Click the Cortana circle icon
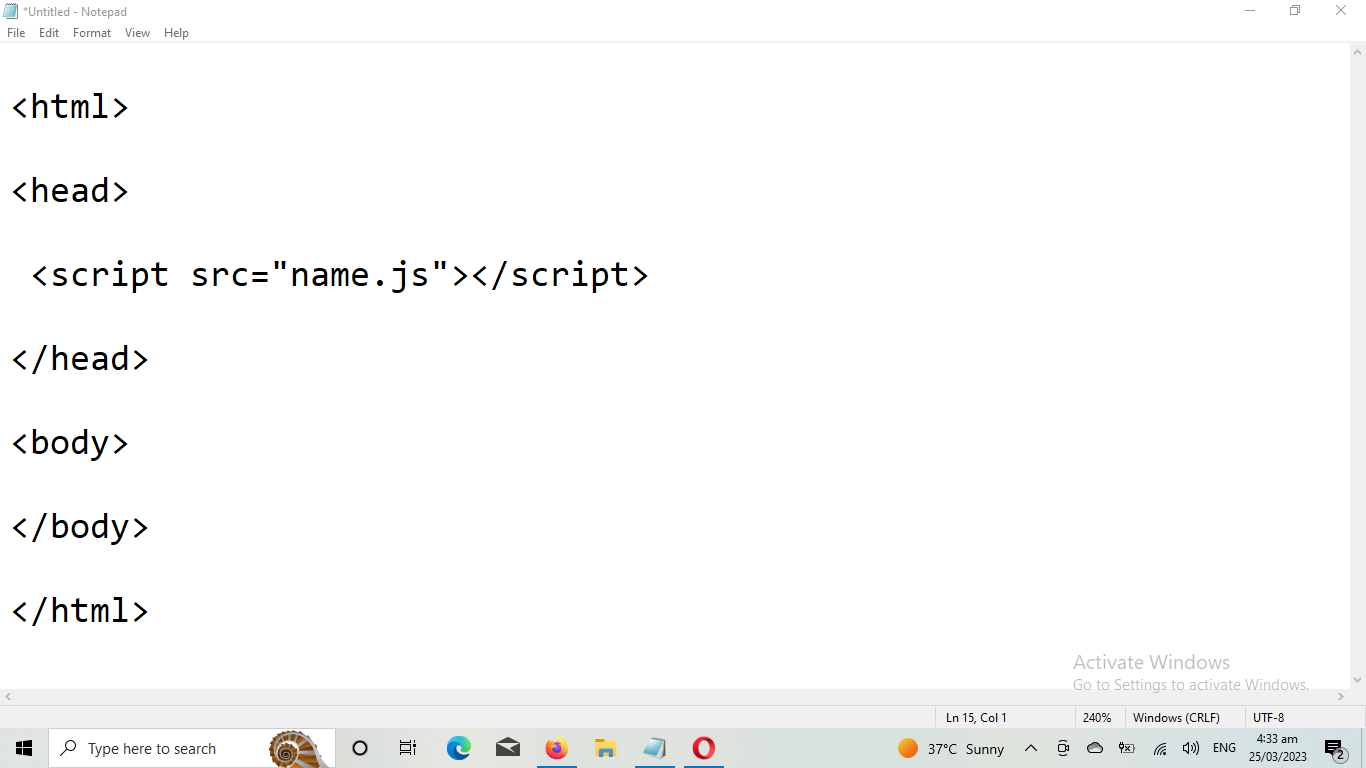The image size is (1366, 768). (x=360, y=748)
